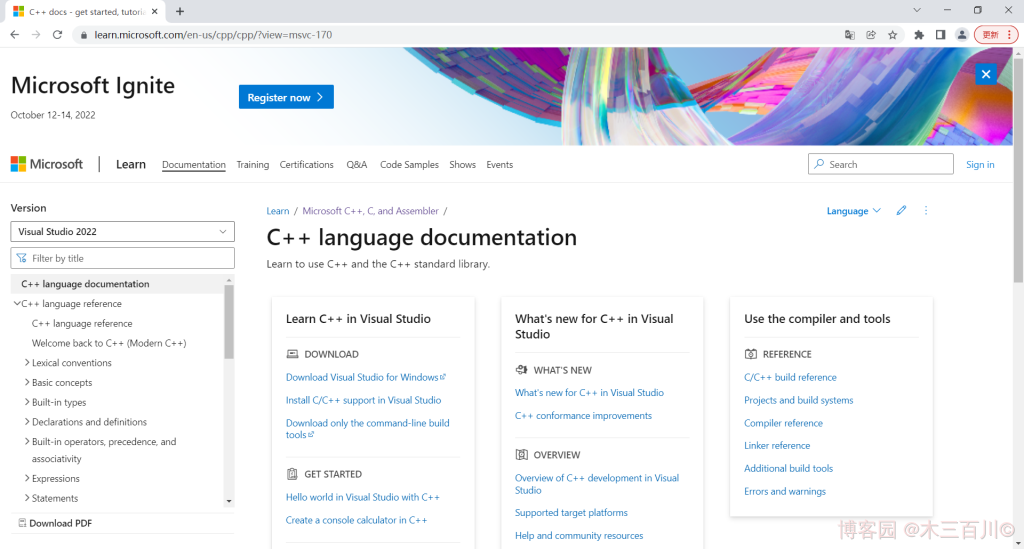Viewport: 1024px width, 549px height.
Task: Open the translate page icon
Action: tap(850, 35)
